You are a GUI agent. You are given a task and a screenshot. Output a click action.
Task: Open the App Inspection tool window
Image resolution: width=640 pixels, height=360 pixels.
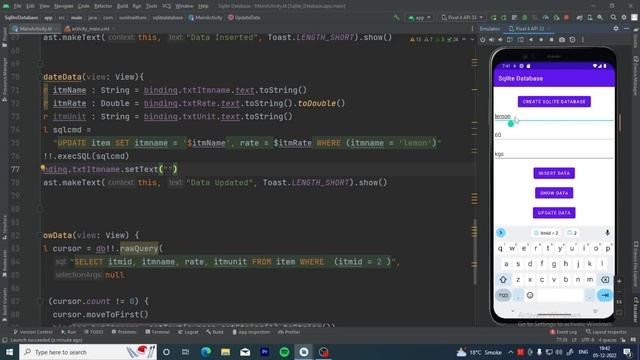click(x=251, y=332)
